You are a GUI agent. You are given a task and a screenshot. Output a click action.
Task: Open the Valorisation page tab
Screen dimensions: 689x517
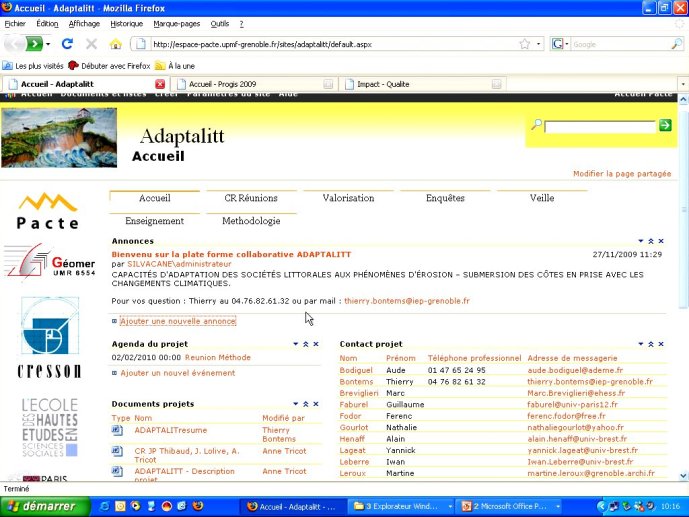click(348, 198)
